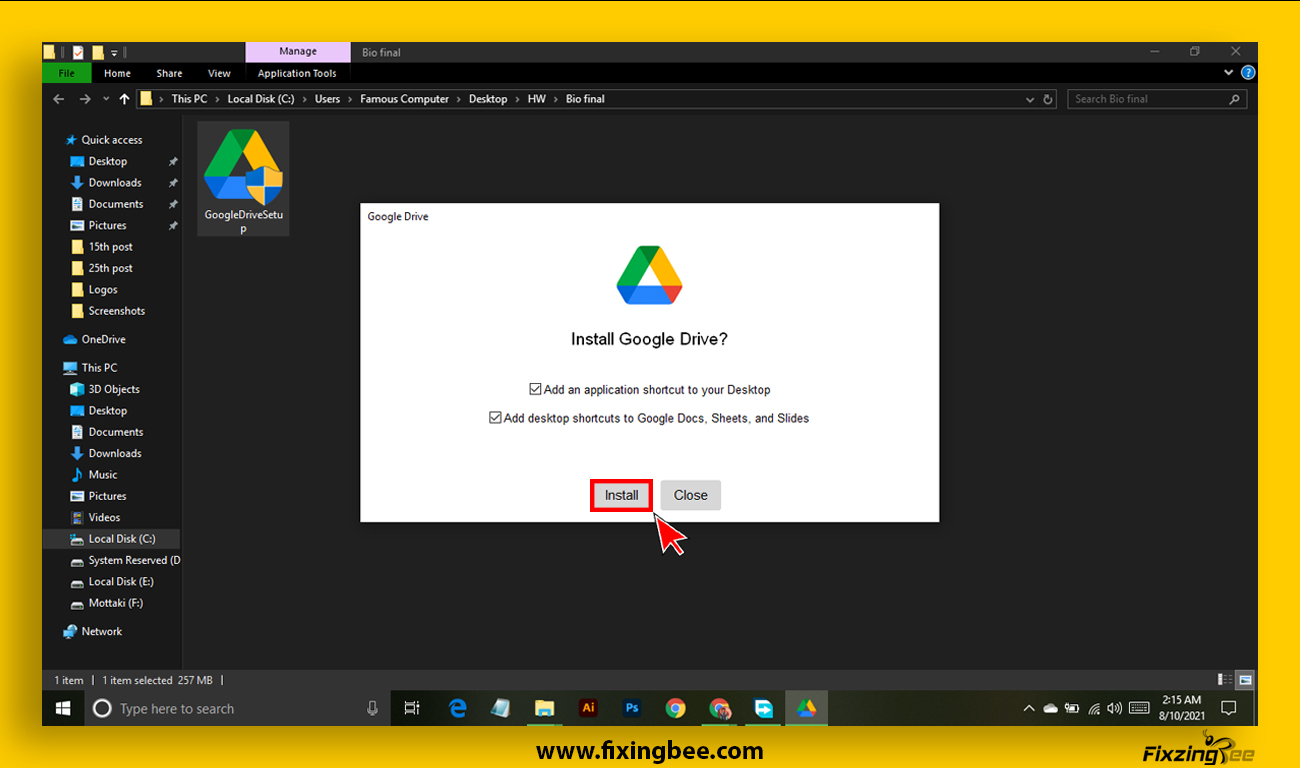Click the Close button in dialog

(x=690, y=495)
